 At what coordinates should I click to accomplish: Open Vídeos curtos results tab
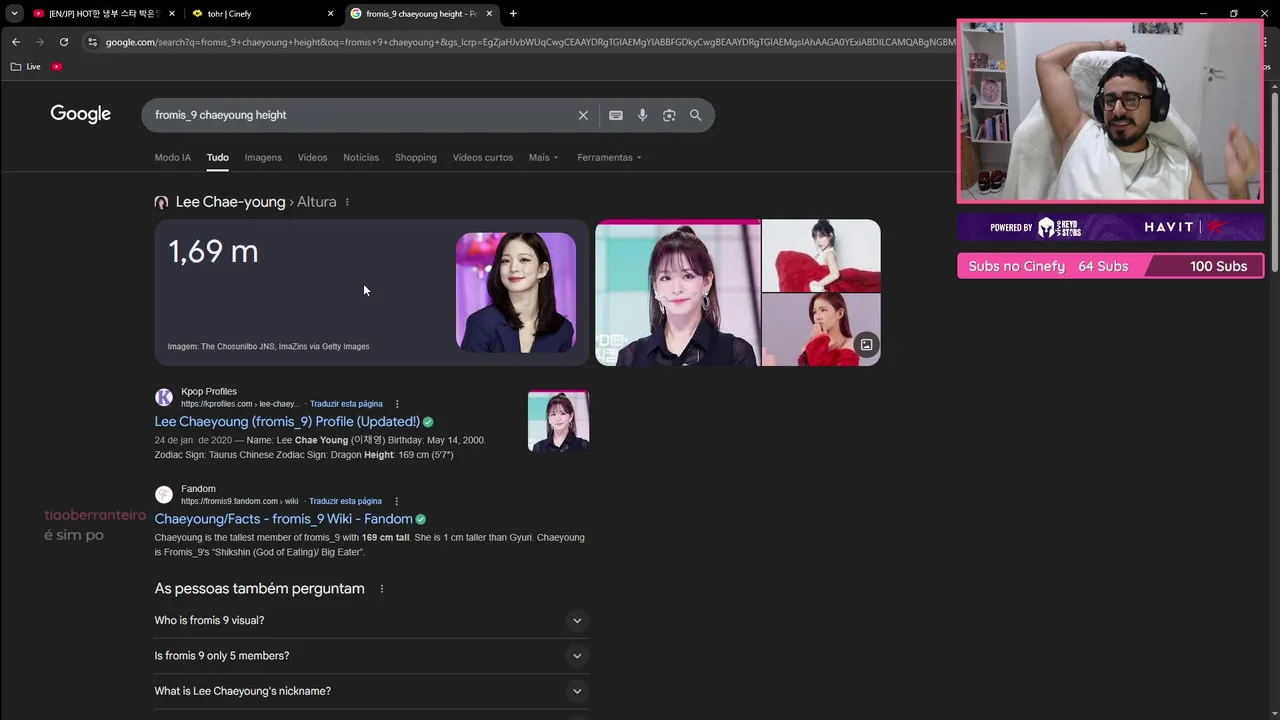[x=482, y=157]
